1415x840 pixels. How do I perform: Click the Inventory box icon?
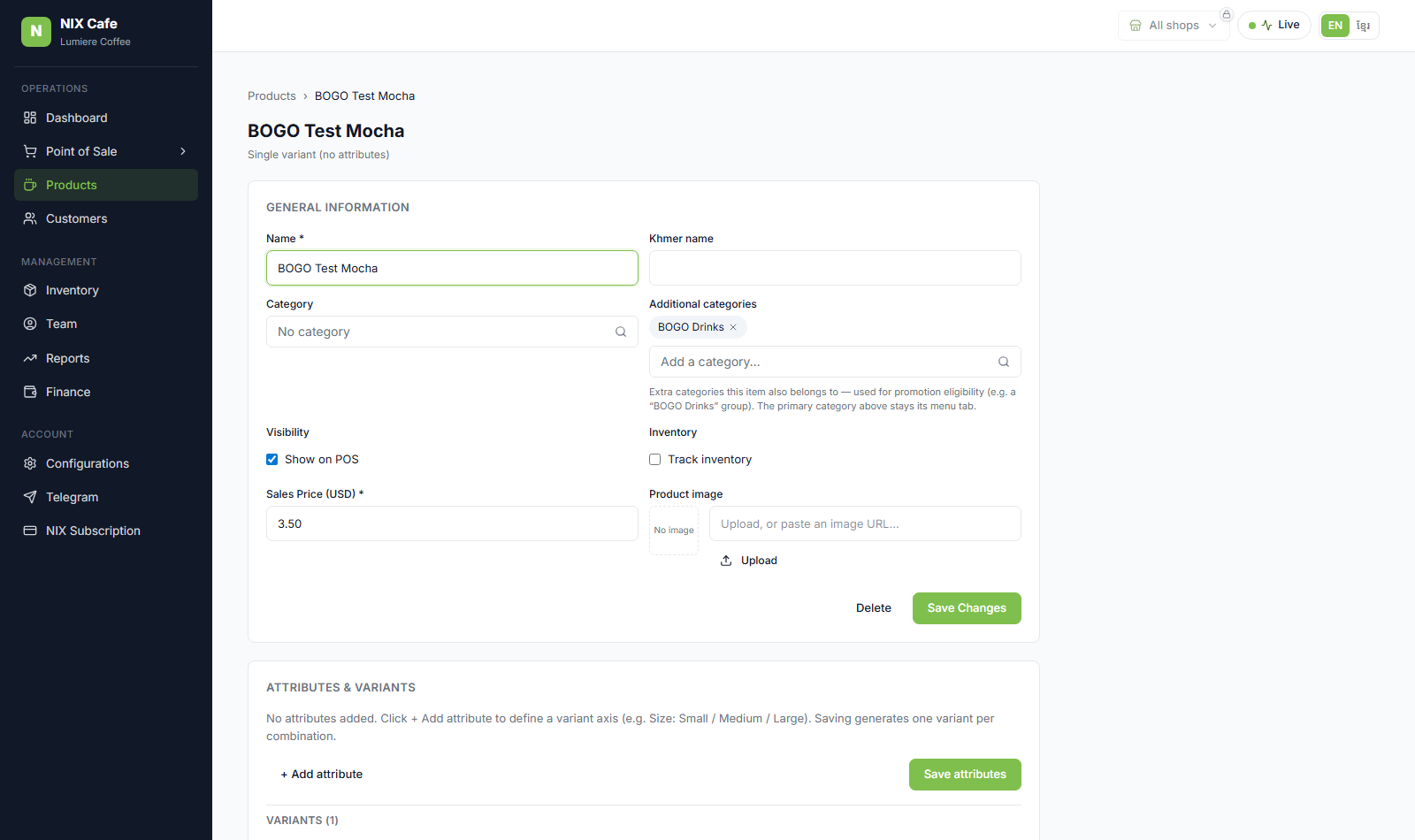click(30, 290)
